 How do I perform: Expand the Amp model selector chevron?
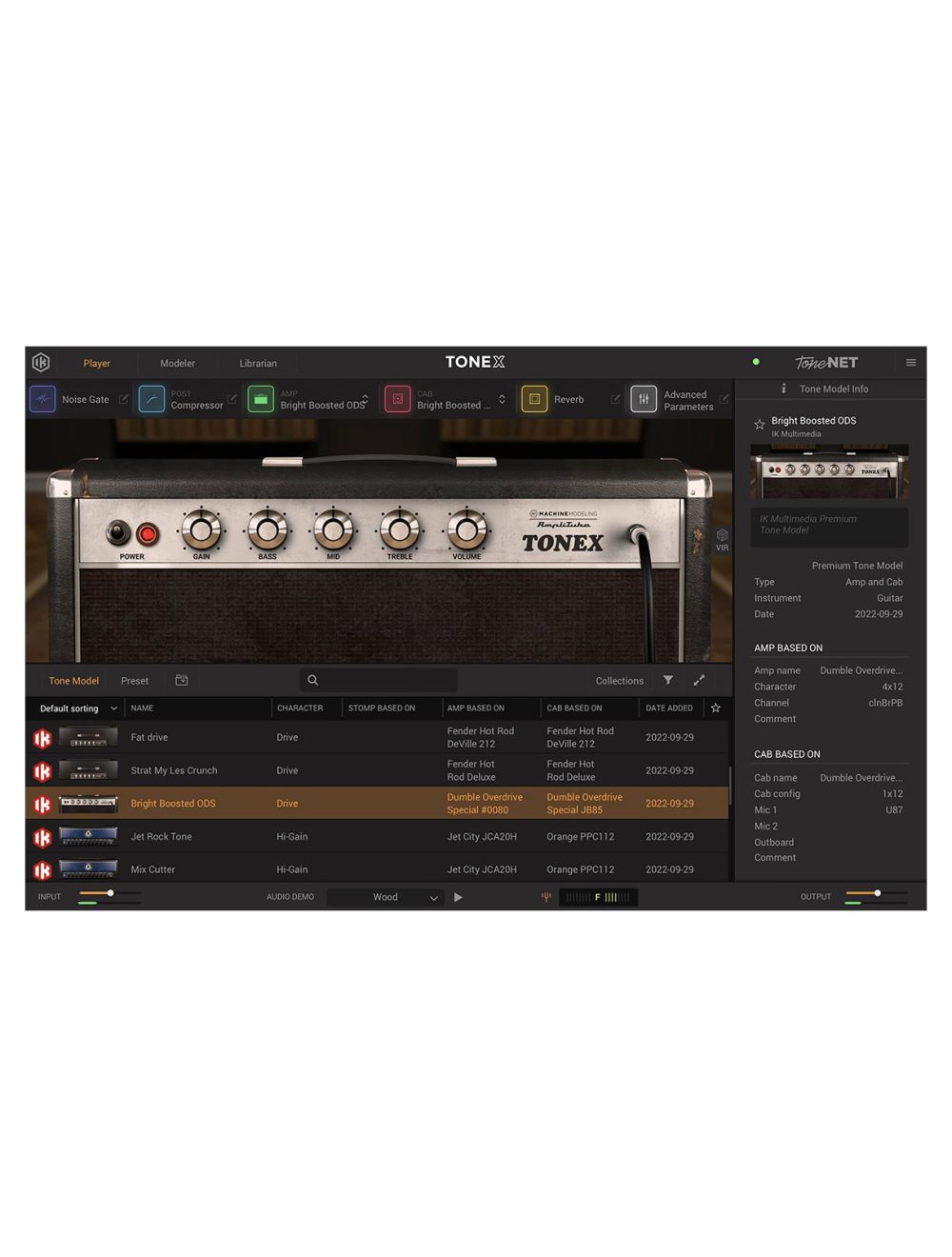coord(363,399)
